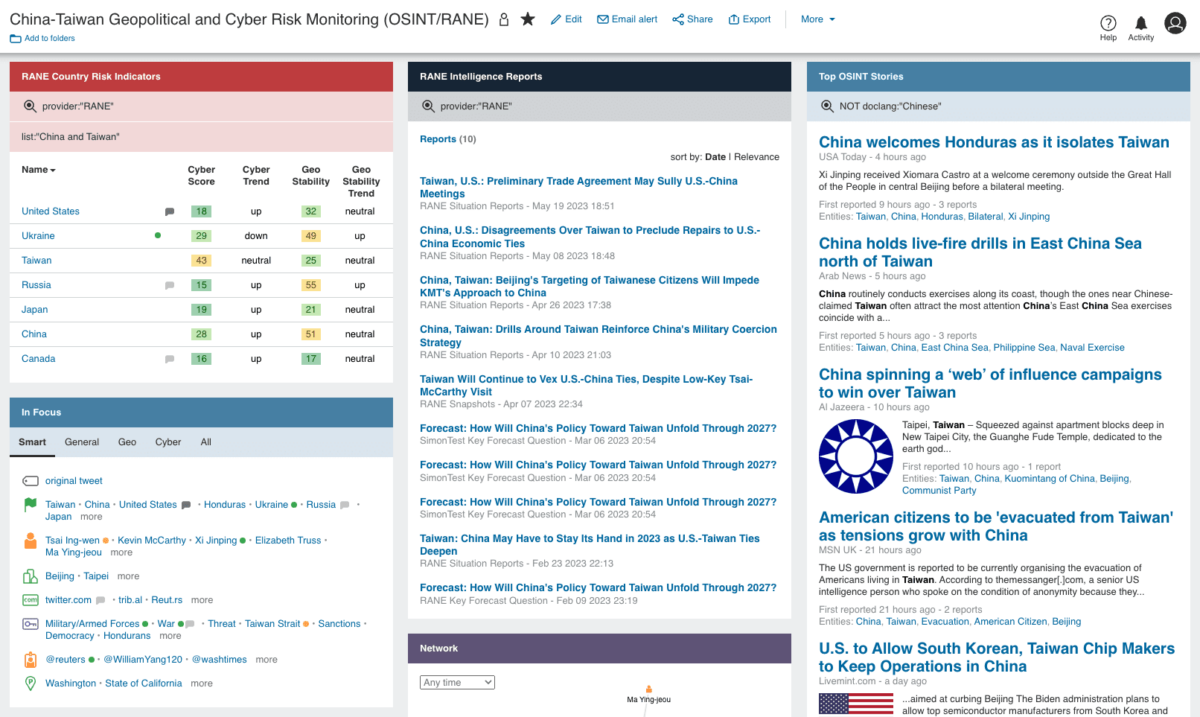Click Russia's Geo Stability value 55
This screenshot has height=717, width=1200.
(311, 285)
